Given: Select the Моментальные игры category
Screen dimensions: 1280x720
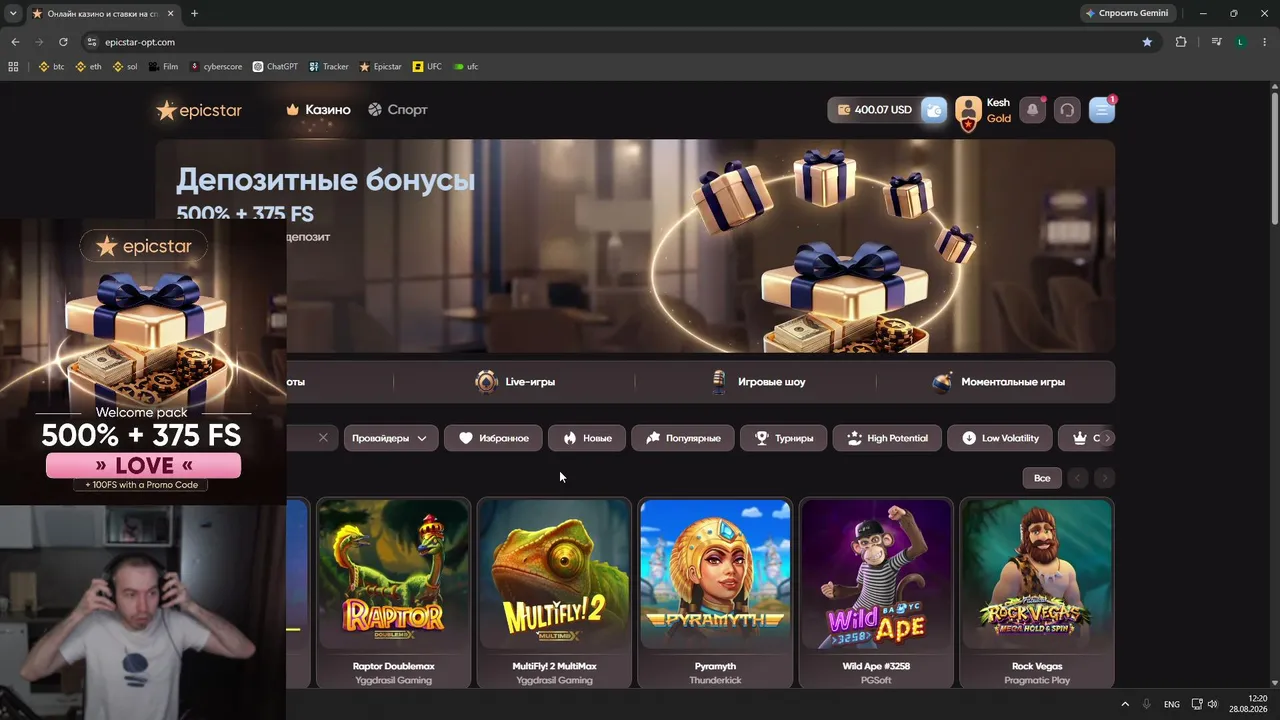Looking at the screenshot, I should [998, 382].
